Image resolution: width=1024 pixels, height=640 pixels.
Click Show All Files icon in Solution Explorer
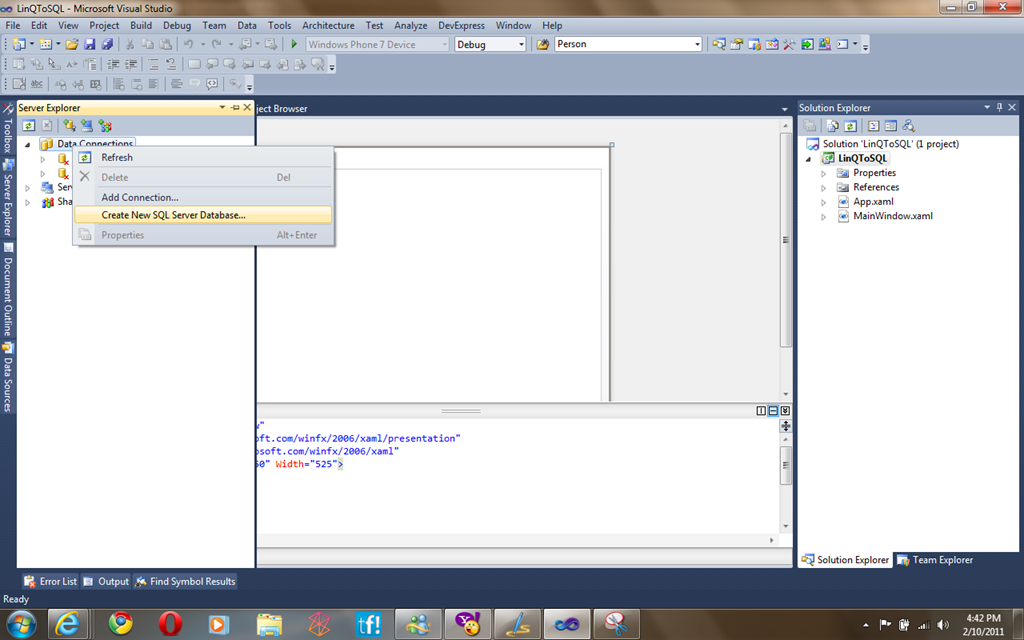[x=833, y=126]
